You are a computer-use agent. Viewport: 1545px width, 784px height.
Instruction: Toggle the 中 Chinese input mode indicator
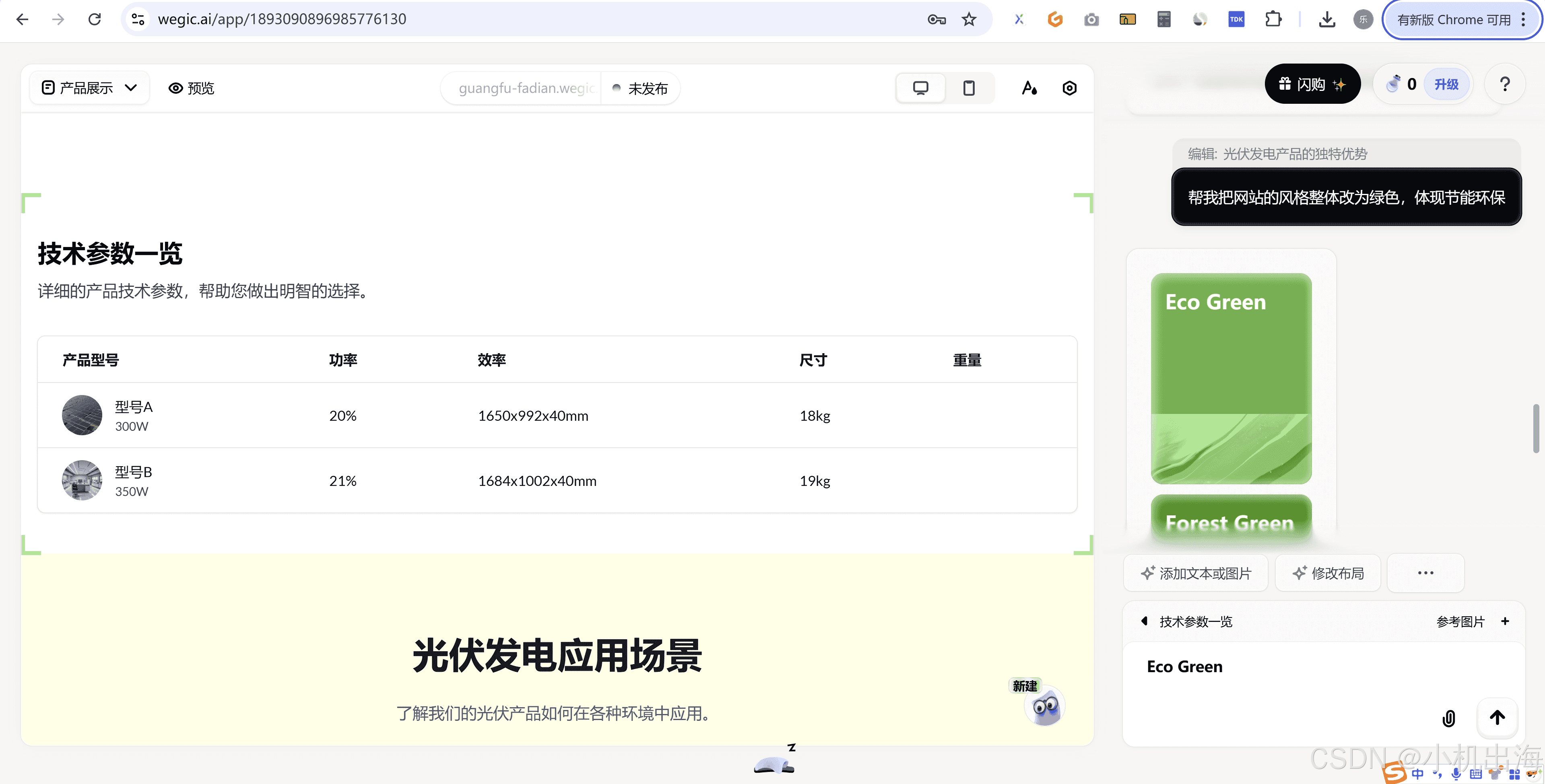pos(1417,774)
